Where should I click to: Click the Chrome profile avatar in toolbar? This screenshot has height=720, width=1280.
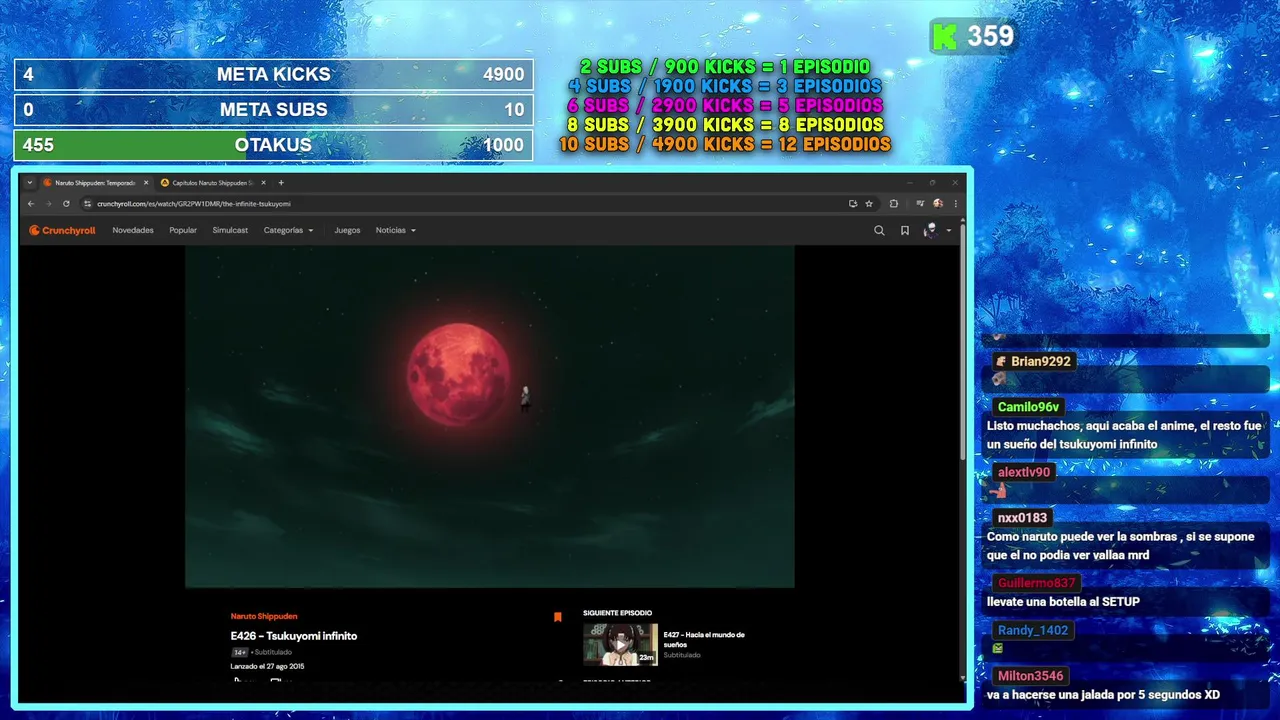[938, 203]
